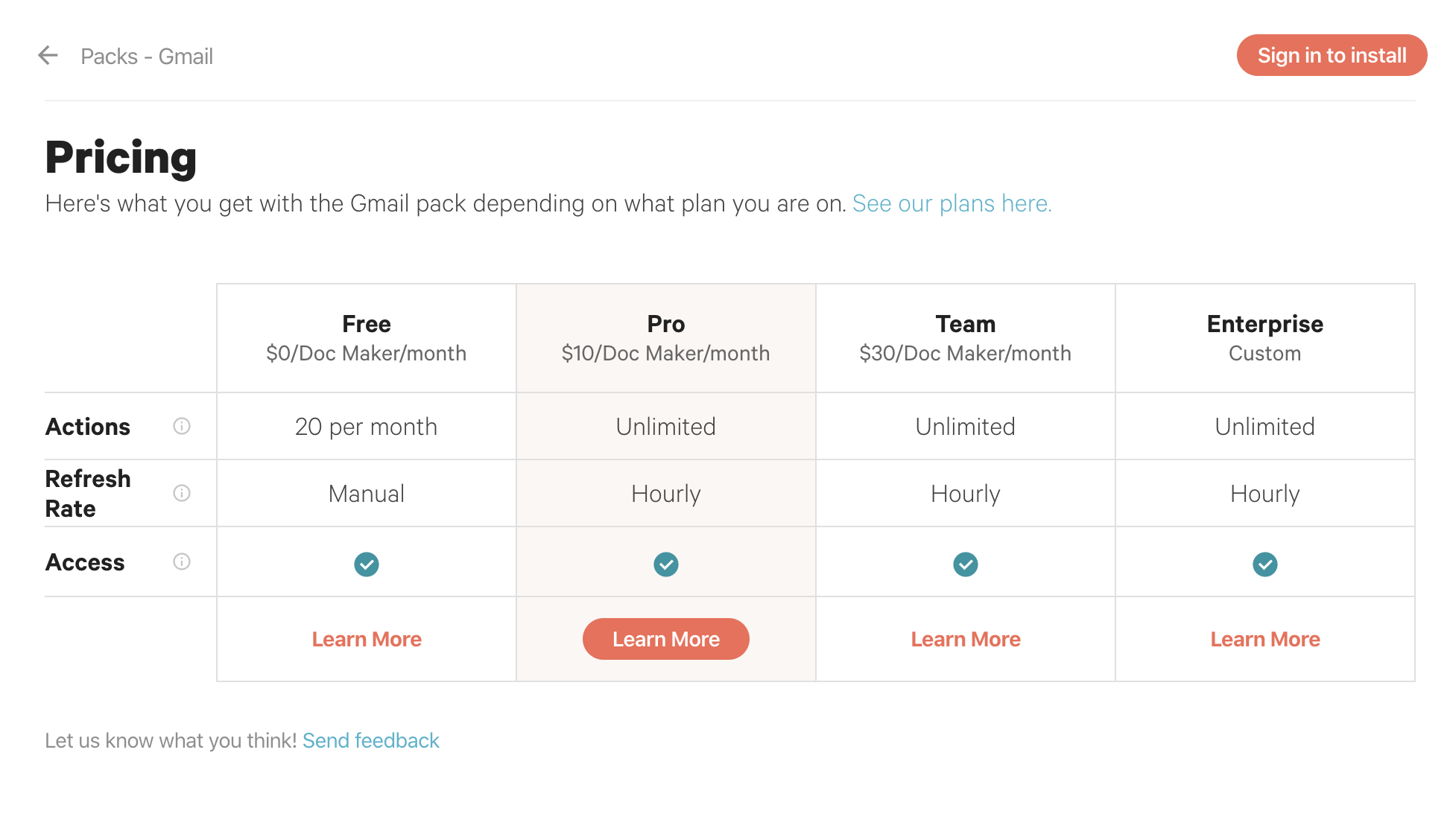Click the info icon beside Refresh Rate

(182, 493)
